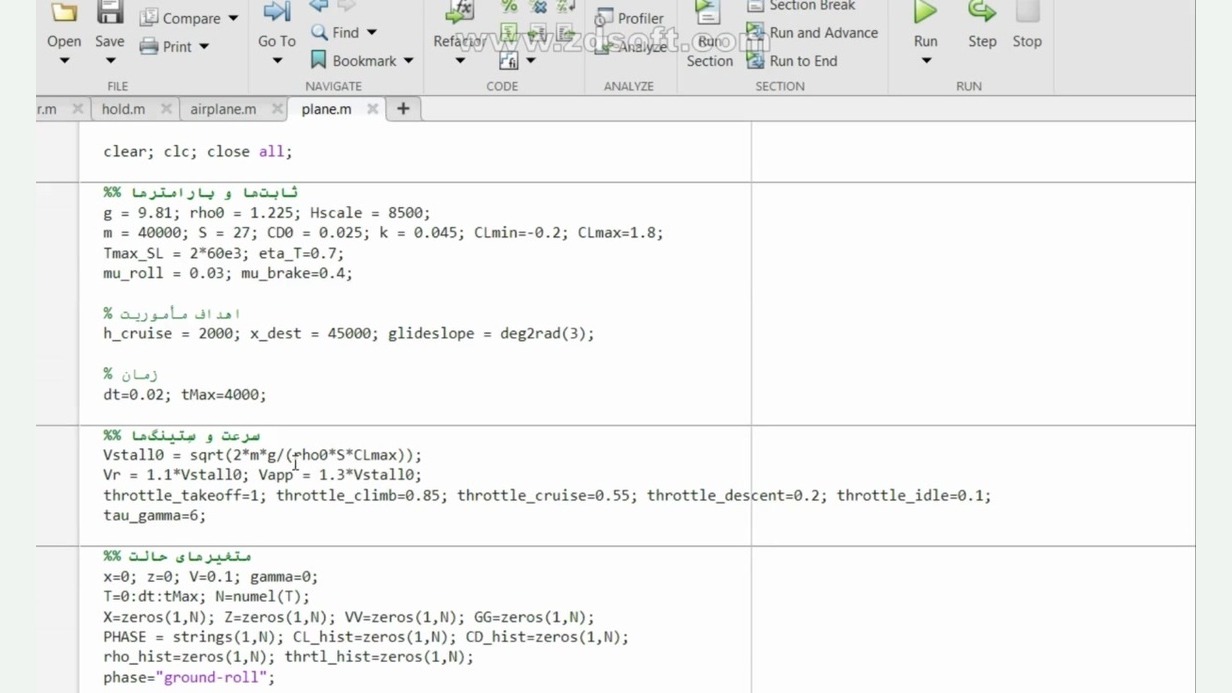1232x693 pixels.
Task: Open the Bookmark dropdown arrow
Action: pyautogui.click(x=408, y=61)
